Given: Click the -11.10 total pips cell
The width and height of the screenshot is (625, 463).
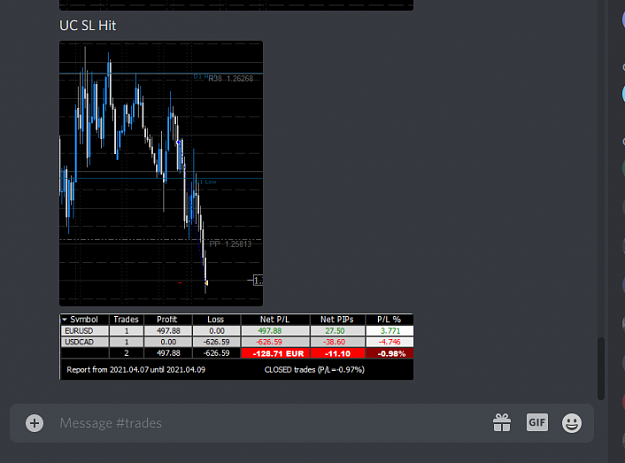Looking at the screenshot, I should tap(338, 353).
